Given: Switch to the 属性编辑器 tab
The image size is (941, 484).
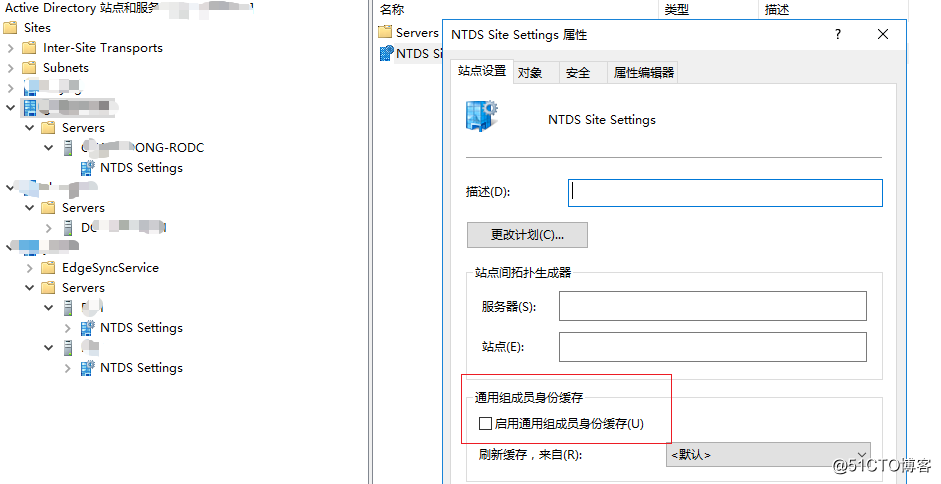Looking at the screenshot, I should click(x=643, y=73).
